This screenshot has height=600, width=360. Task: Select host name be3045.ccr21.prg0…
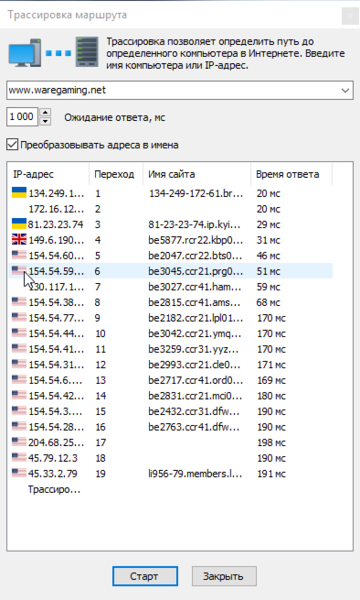(x=195, y=271)
